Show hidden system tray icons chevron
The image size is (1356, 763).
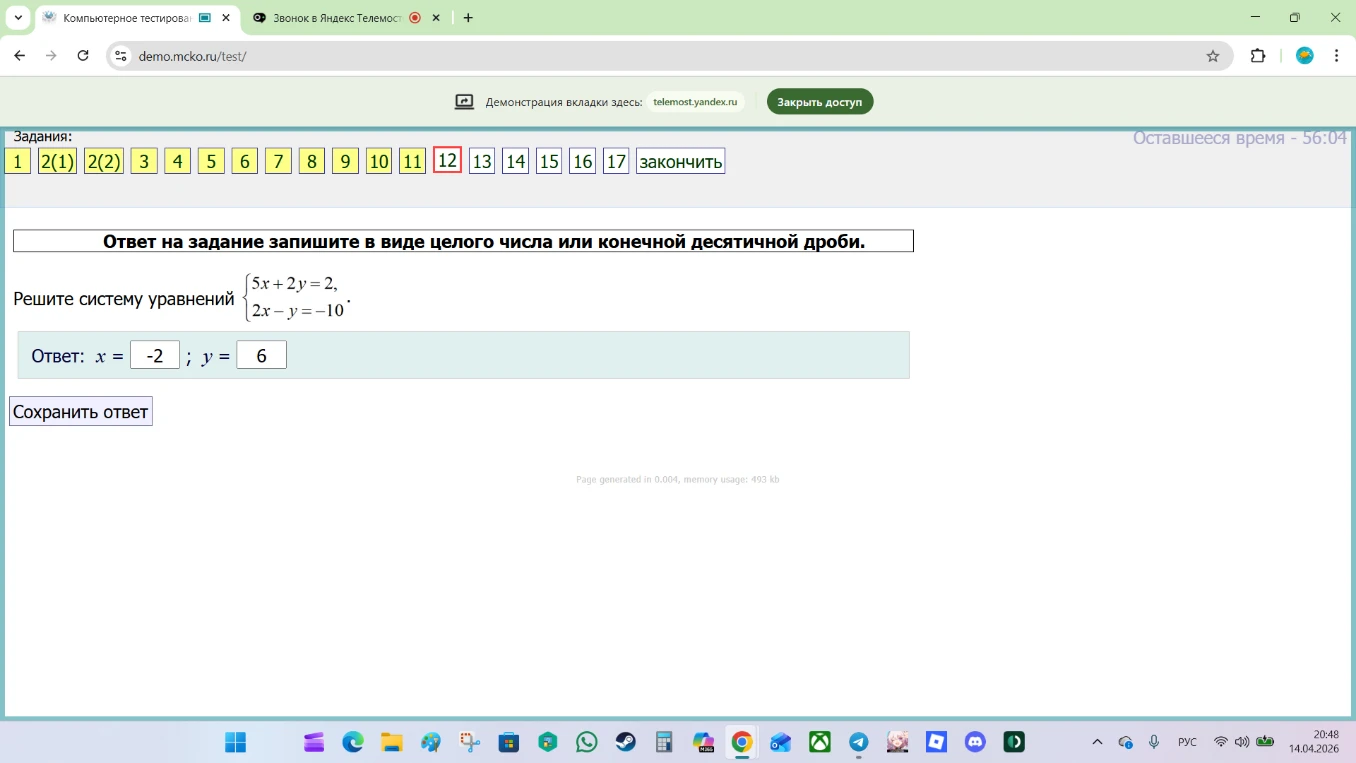(x=1097, y=742)
